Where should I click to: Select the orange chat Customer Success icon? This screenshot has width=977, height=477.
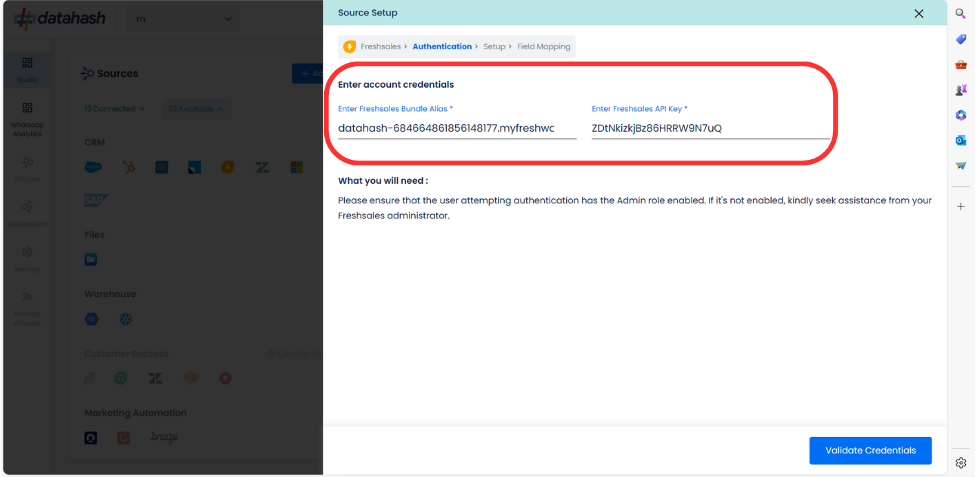click(191, 378)
